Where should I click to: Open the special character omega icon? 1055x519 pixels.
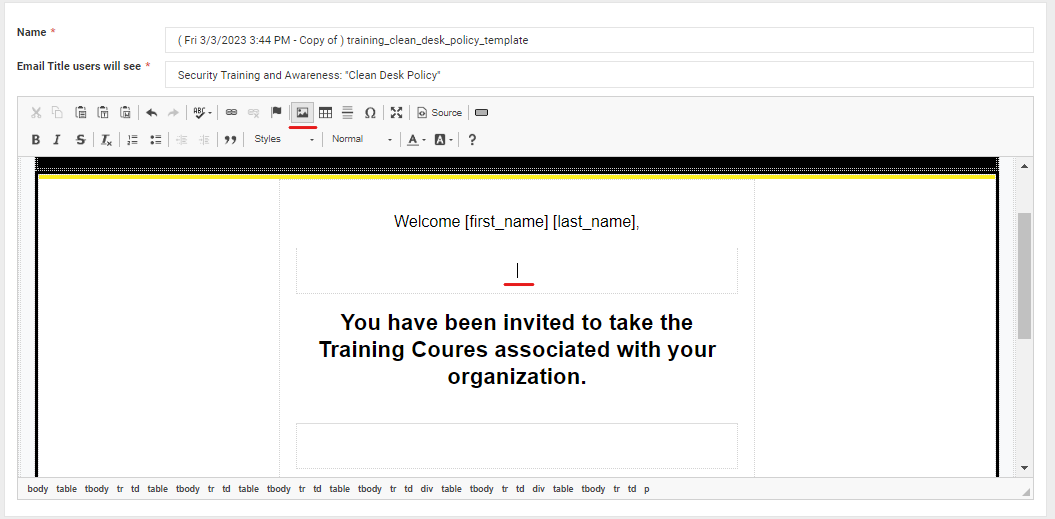point(370,113)
